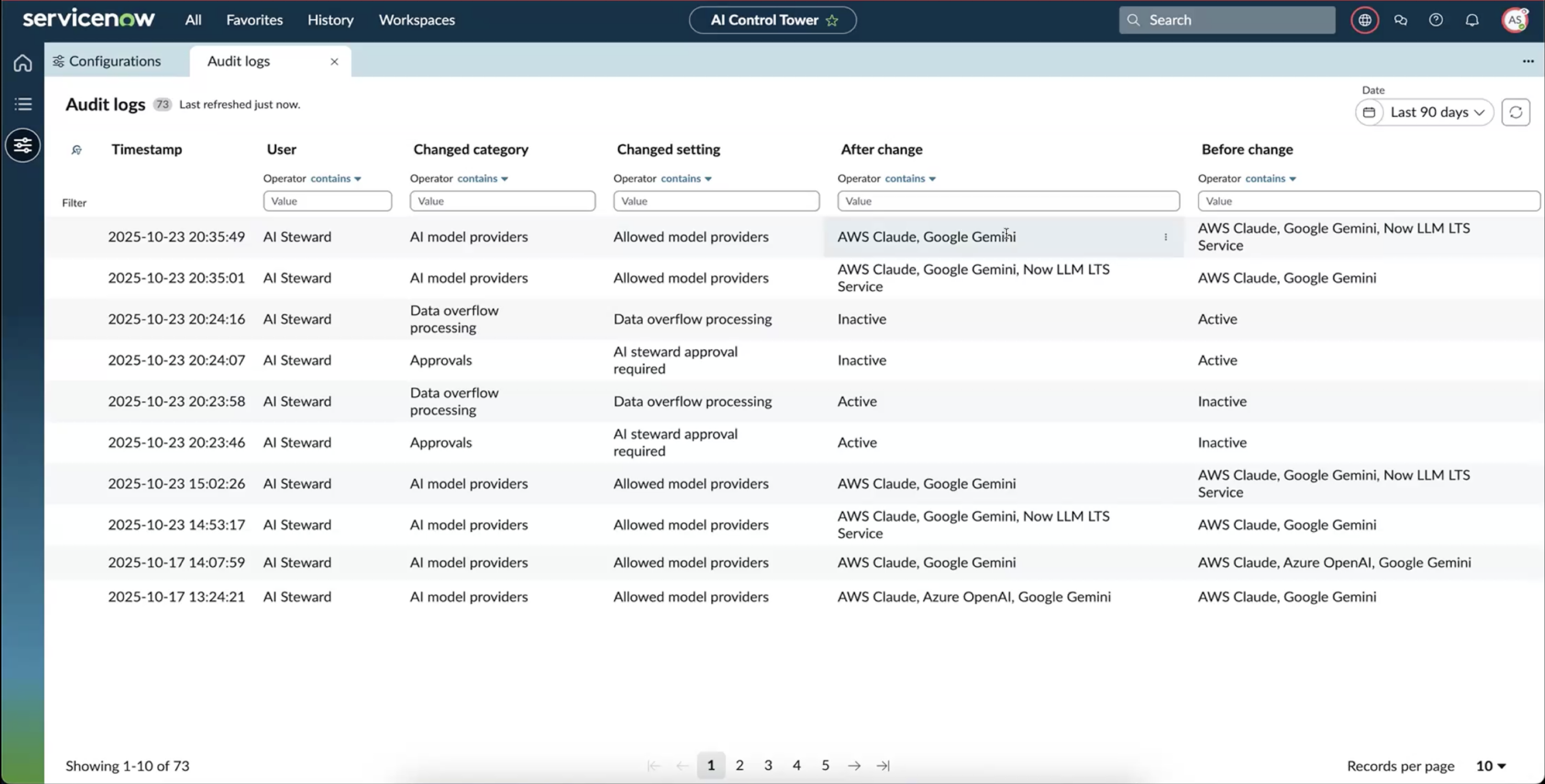Image resolution: width=1545 pixels, height=784 pixels.
Task: Open the History menu
Action: pos(330,21)
